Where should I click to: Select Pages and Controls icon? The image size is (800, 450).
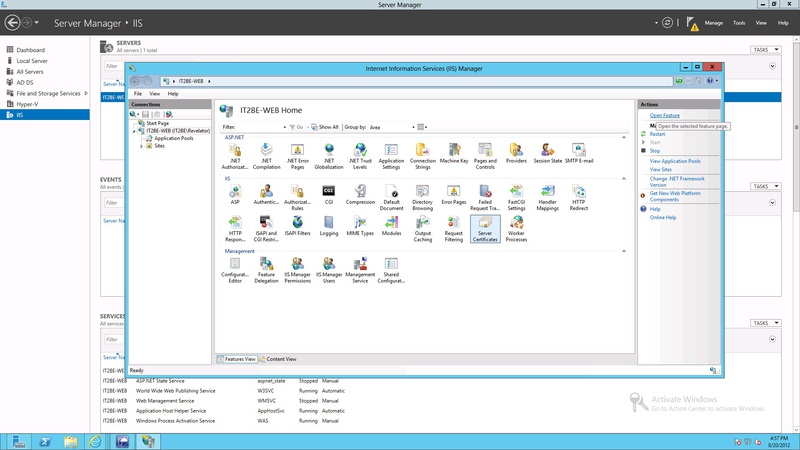(485, 156)
